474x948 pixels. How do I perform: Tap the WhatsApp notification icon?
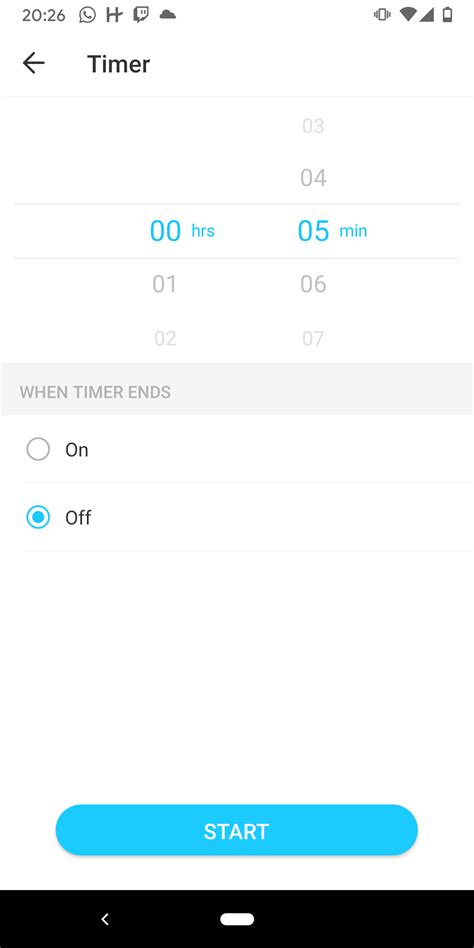pyautogui.click(x=88, y=15)
